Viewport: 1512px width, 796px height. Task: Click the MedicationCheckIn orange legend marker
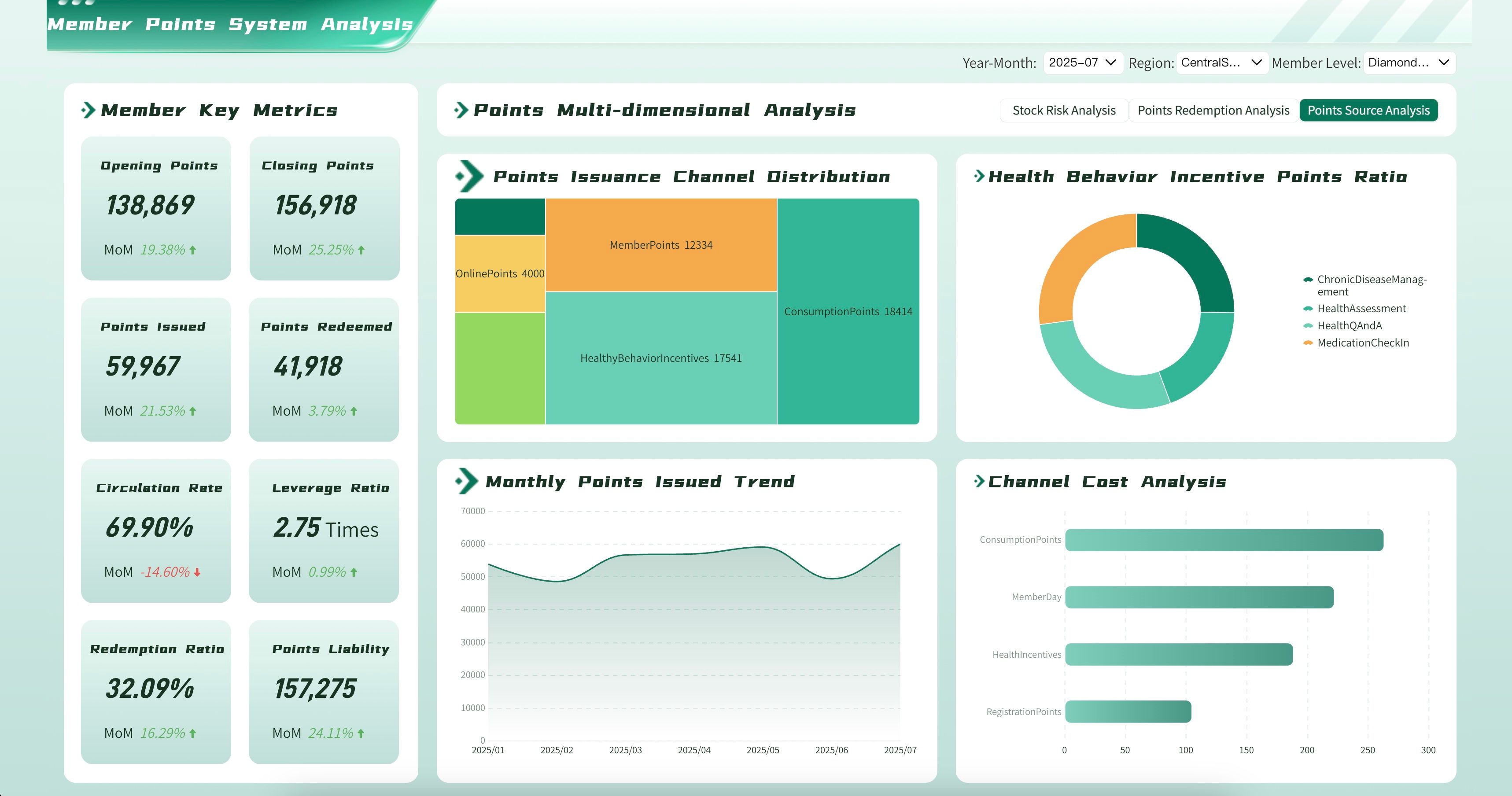tap(1308, 343)
